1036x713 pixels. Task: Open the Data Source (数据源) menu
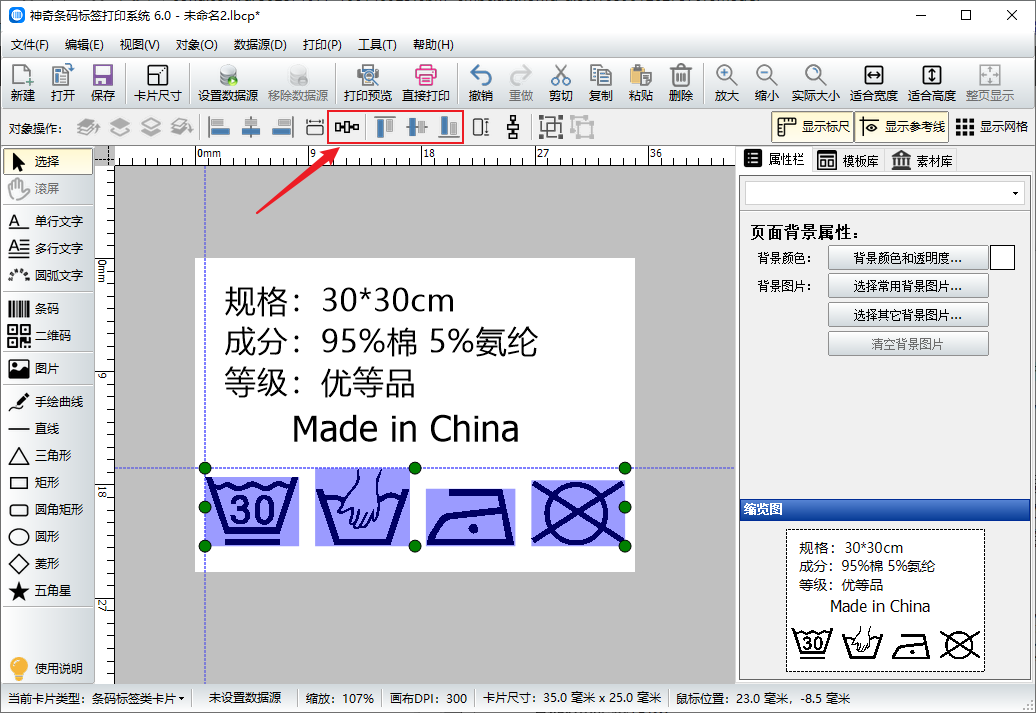tap(260, 45)
